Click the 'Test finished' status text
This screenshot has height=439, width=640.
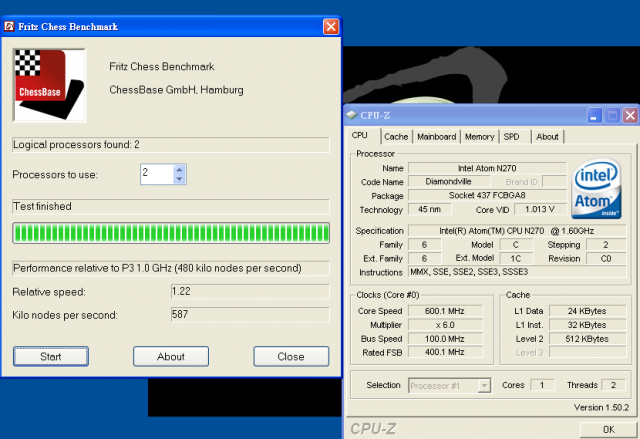point(42,206)
